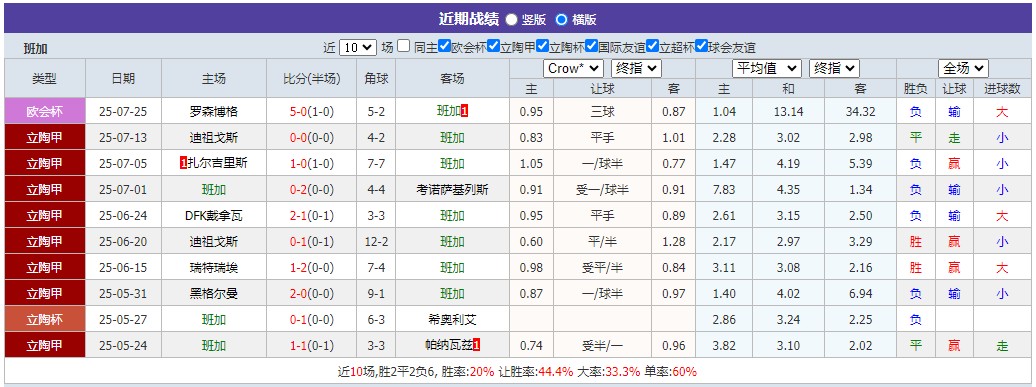Select the corner count 9-1 cell
The height and width of the screenshot is (387, 1036).
(x=376, y=293)
